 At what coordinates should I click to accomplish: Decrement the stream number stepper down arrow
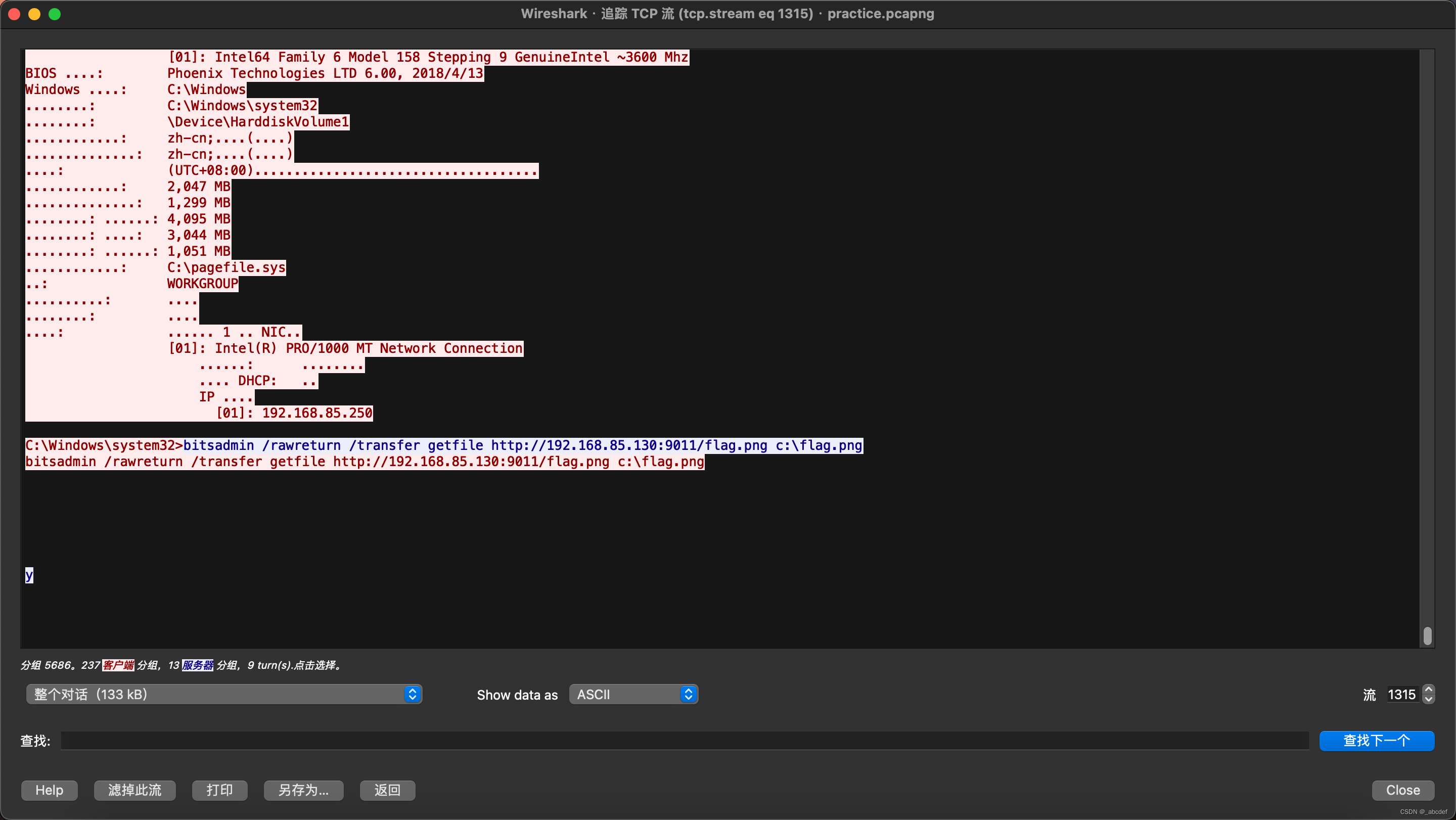[1428, 699]
